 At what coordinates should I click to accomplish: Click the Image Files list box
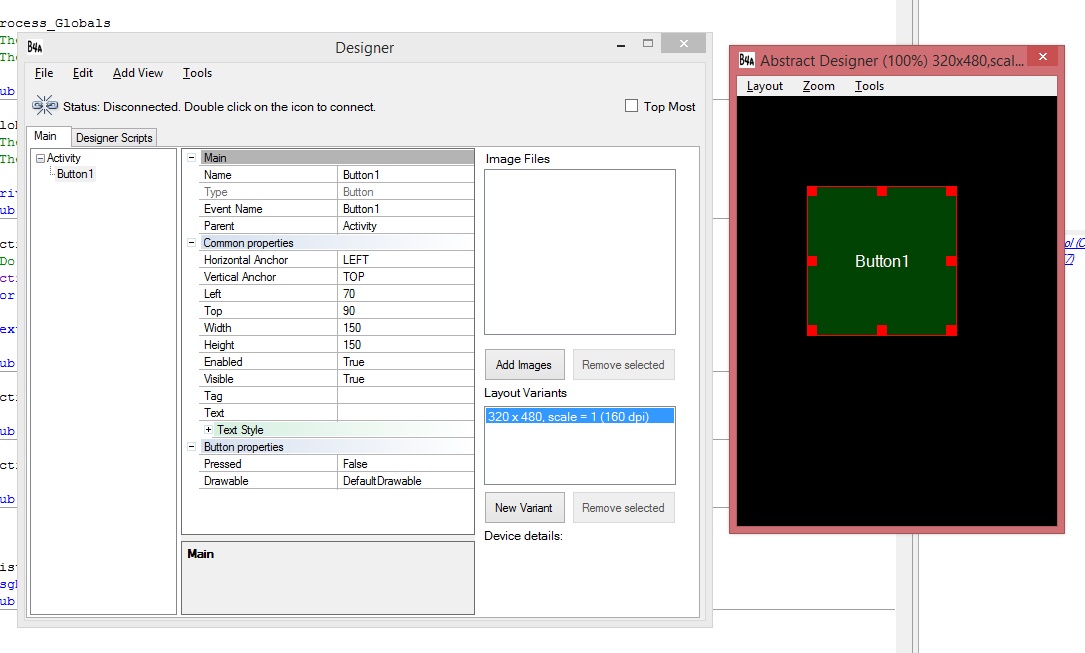click(580, 252)
